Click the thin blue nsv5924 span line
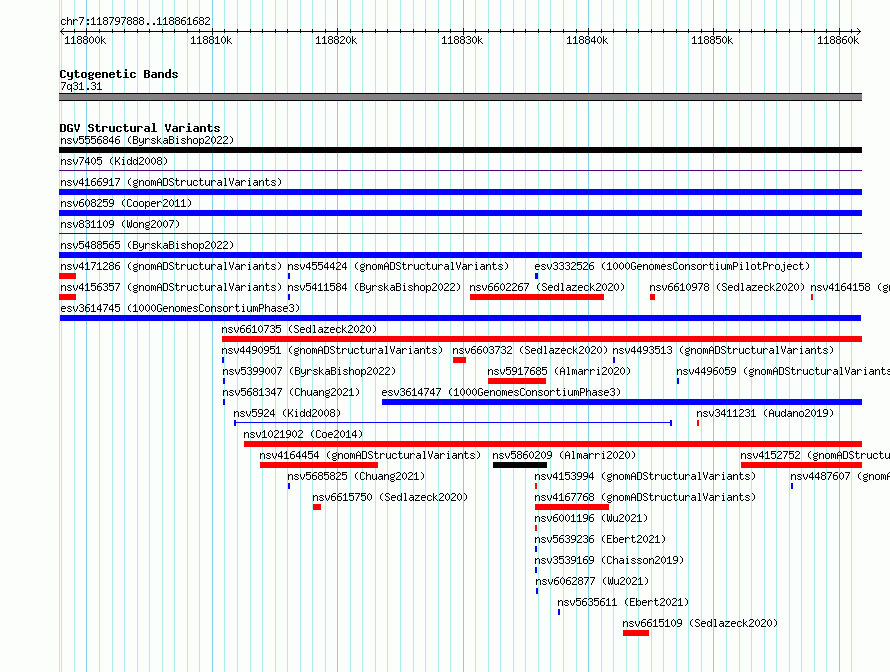 (453, 423)
